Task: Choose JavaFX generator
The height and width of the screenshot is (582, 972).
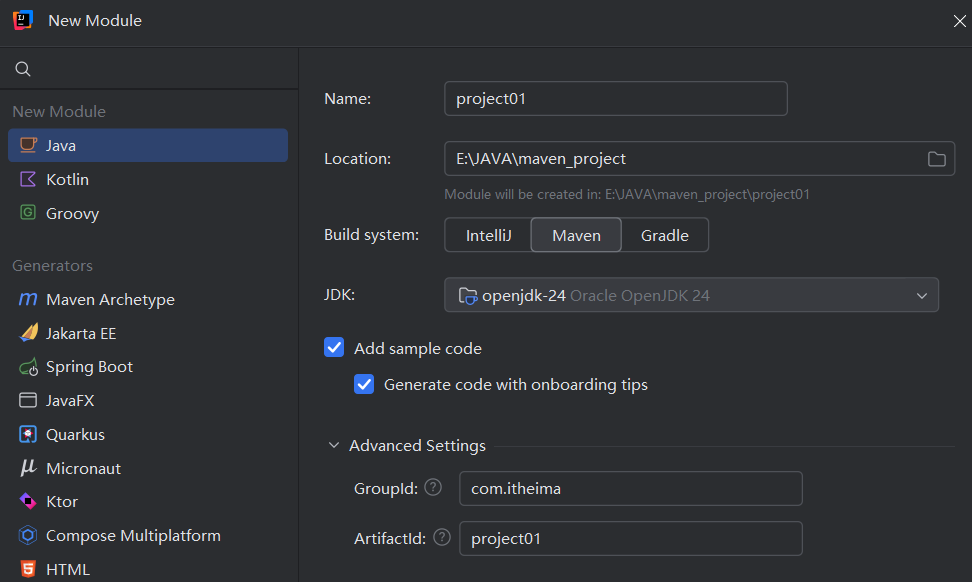Action: (x=148, y=400)
